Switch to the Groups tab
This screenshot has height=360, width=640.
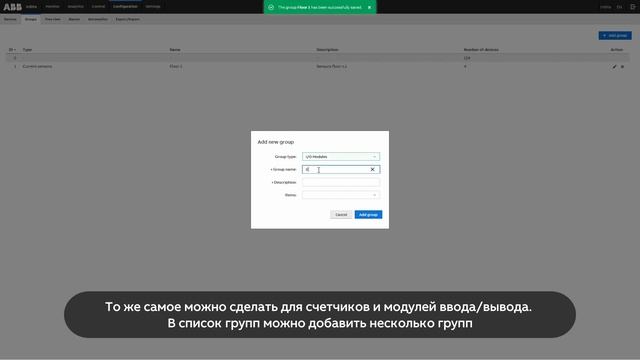click(31, 19)
